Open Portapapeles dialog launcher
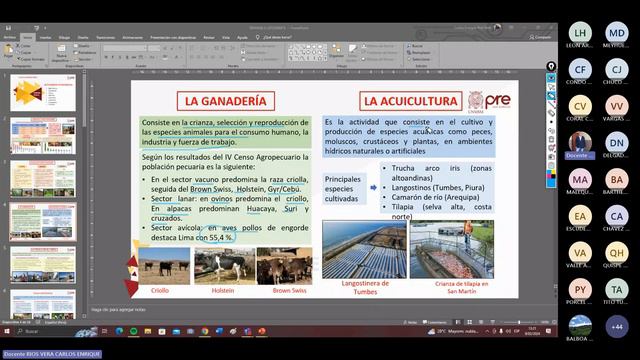The image size is (640, 360). (x=46, y=66)
